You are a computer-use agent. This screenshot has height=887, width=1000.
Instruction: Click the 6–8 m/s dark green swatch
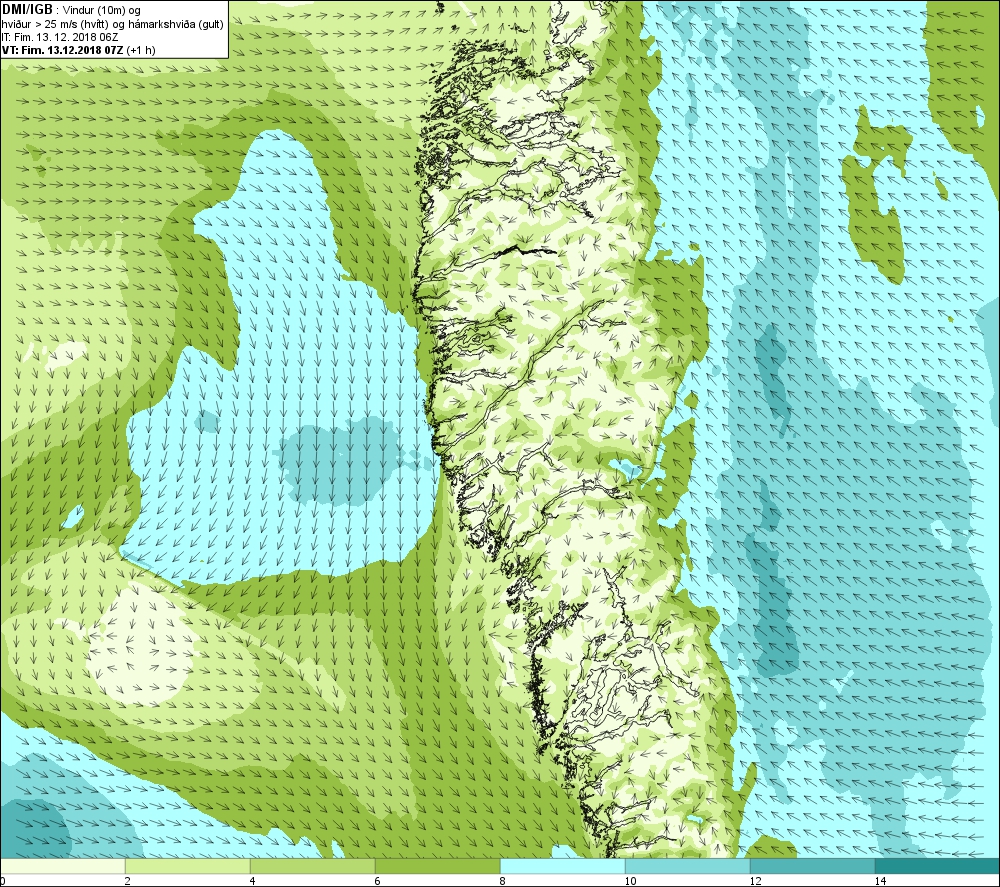click(x=438, y=866)
